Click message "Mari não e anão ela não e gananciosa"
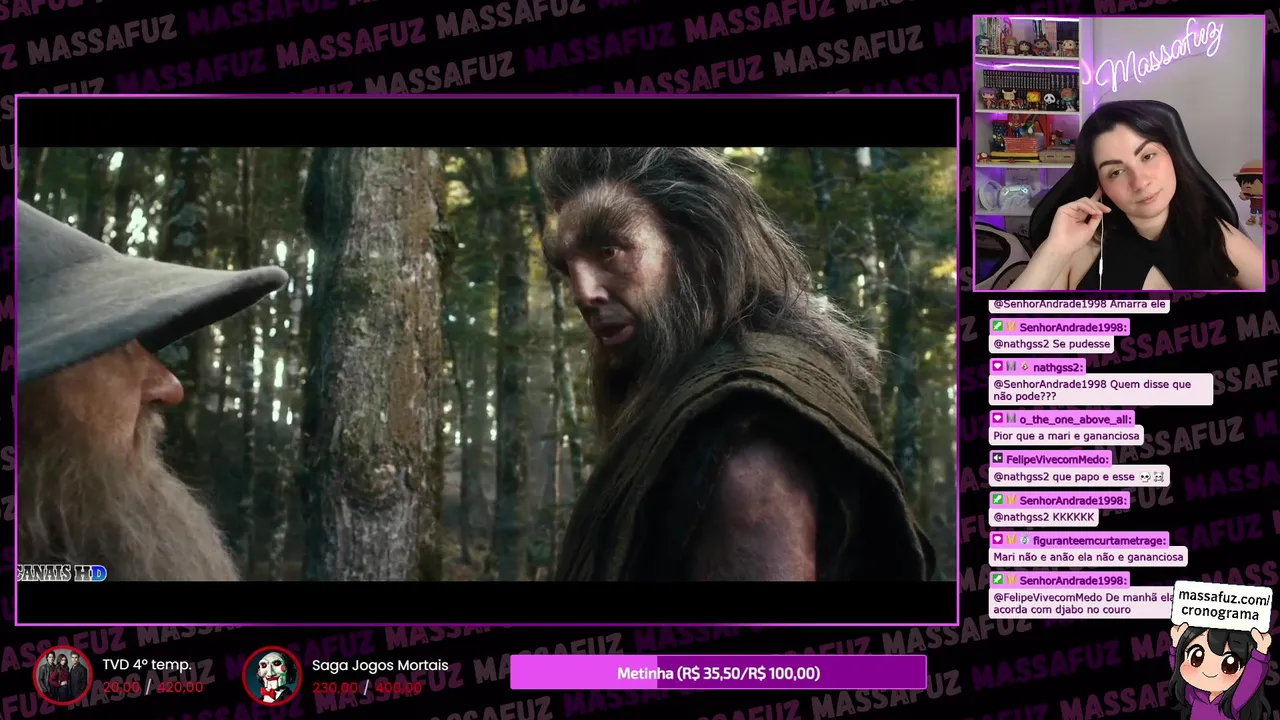 1088,557
